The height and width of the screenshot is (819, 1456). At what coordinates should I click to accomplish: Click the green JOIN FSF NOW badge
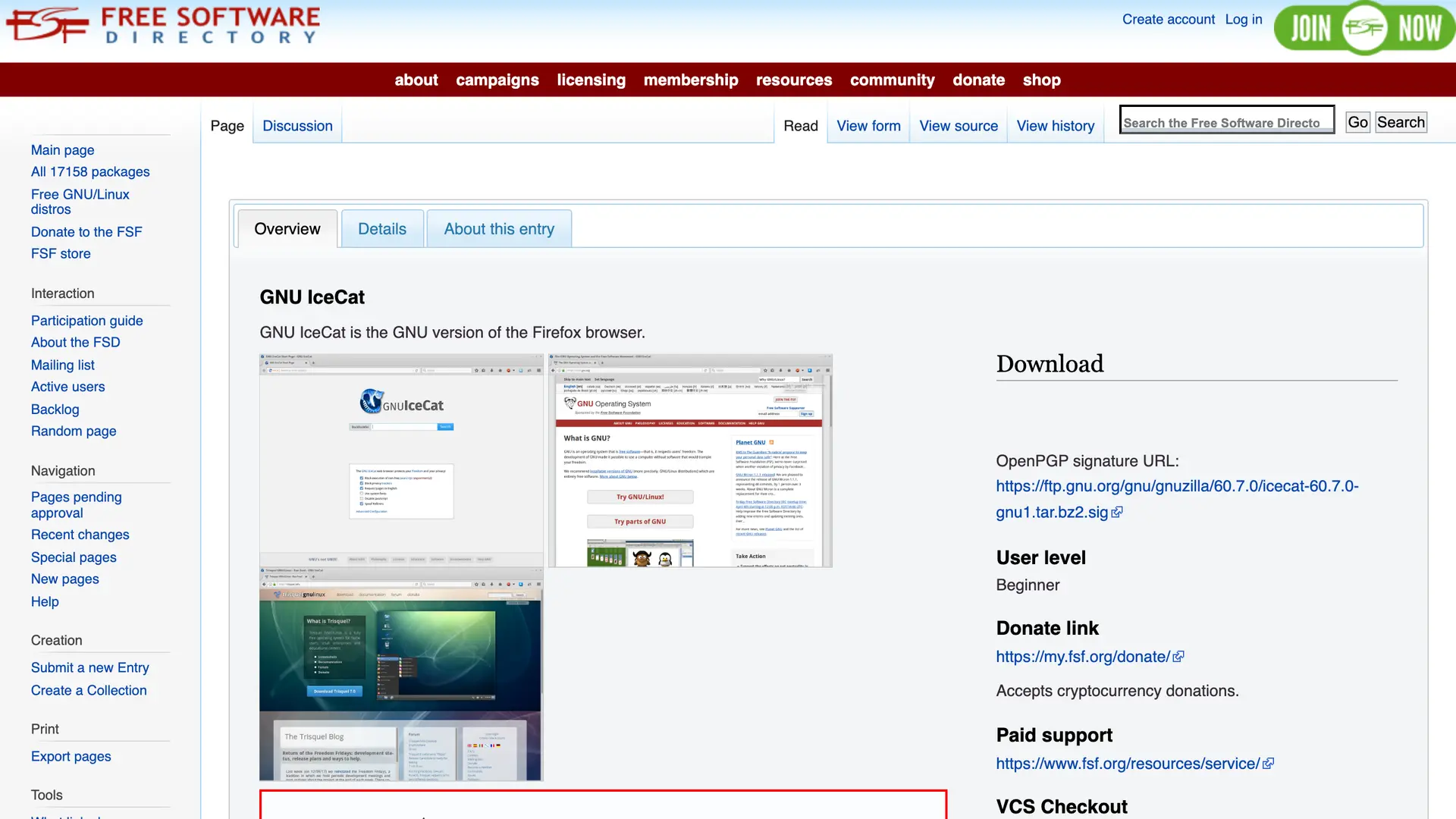[x=1364, y=28]
